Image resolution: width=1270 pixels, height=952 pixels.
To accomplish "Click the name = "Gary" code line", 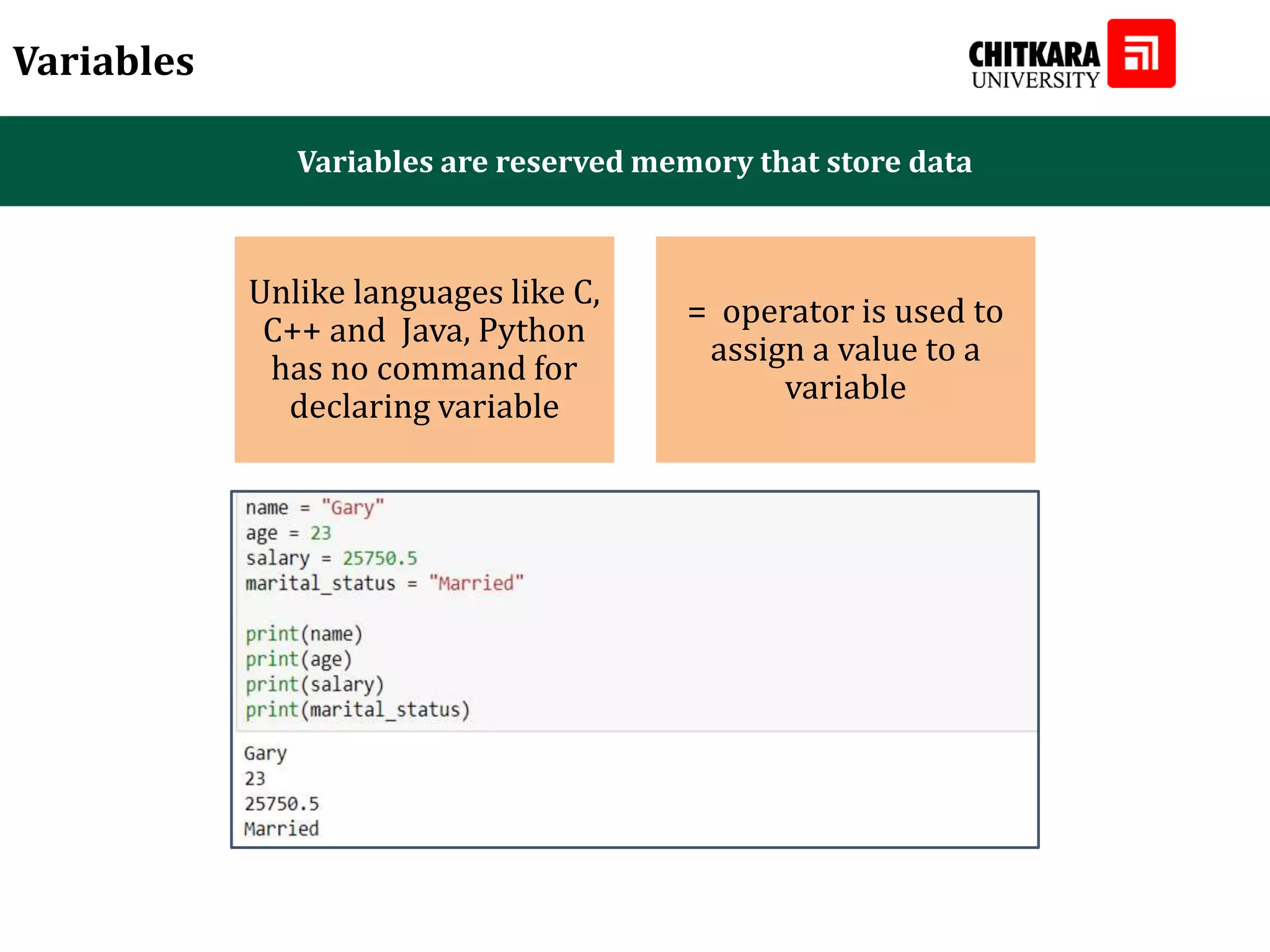I will click(314, 508).
